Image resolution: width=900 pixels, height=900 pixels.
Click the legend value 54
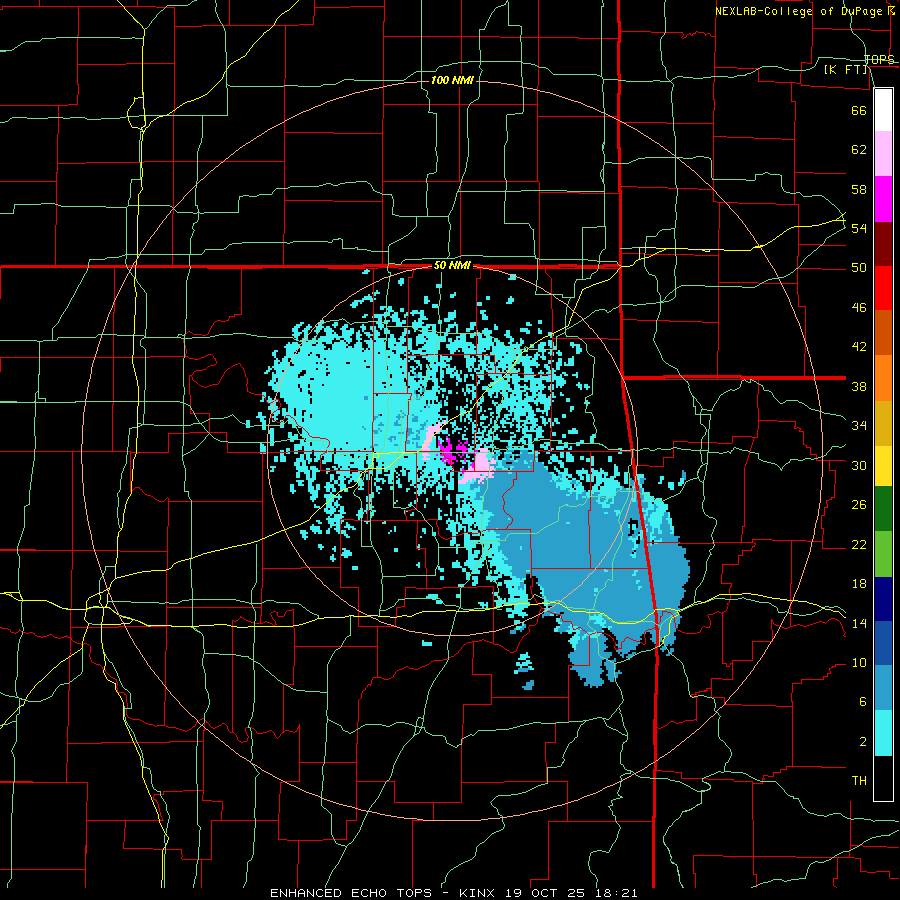(859, 228)
